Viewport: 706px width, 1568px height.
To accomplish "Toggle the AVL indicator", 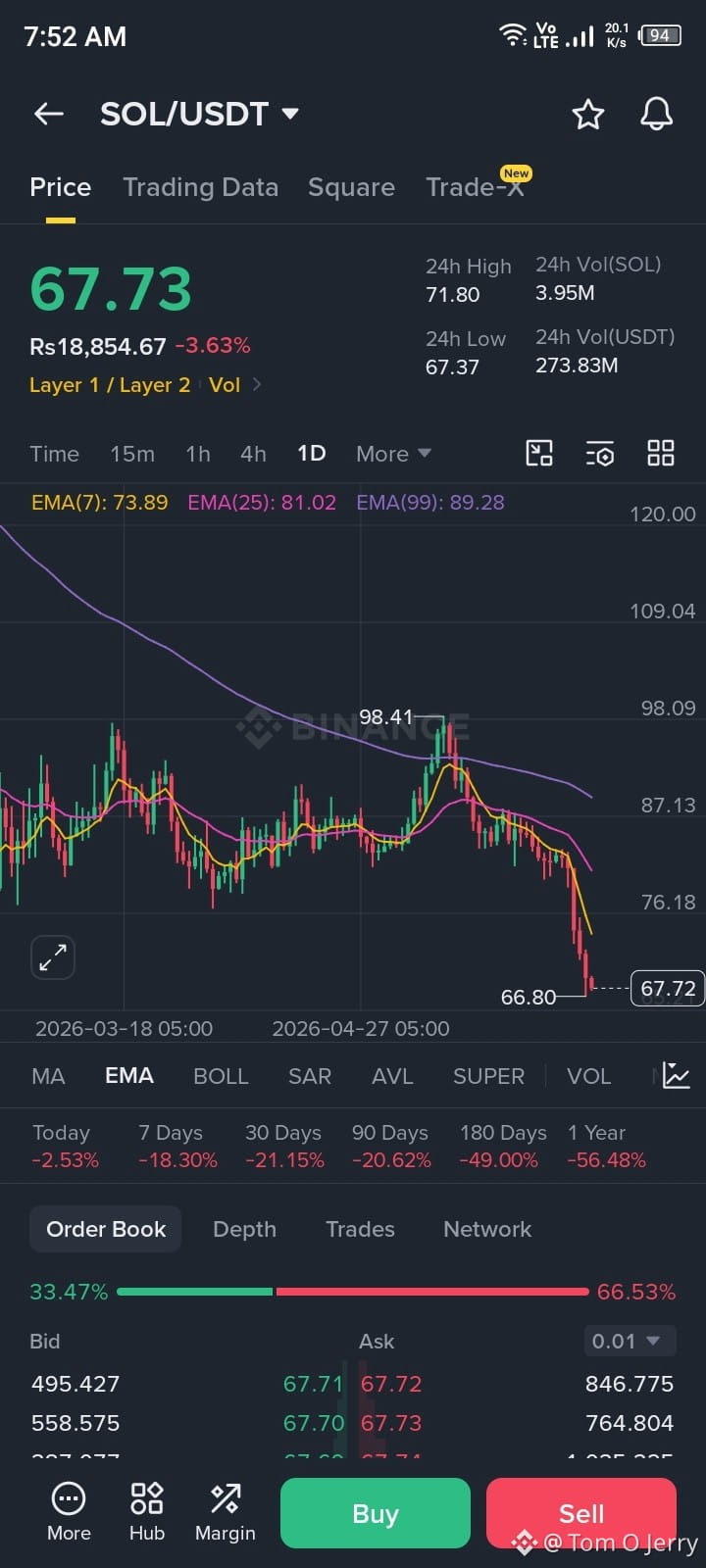I will [x=392, y=1076].
